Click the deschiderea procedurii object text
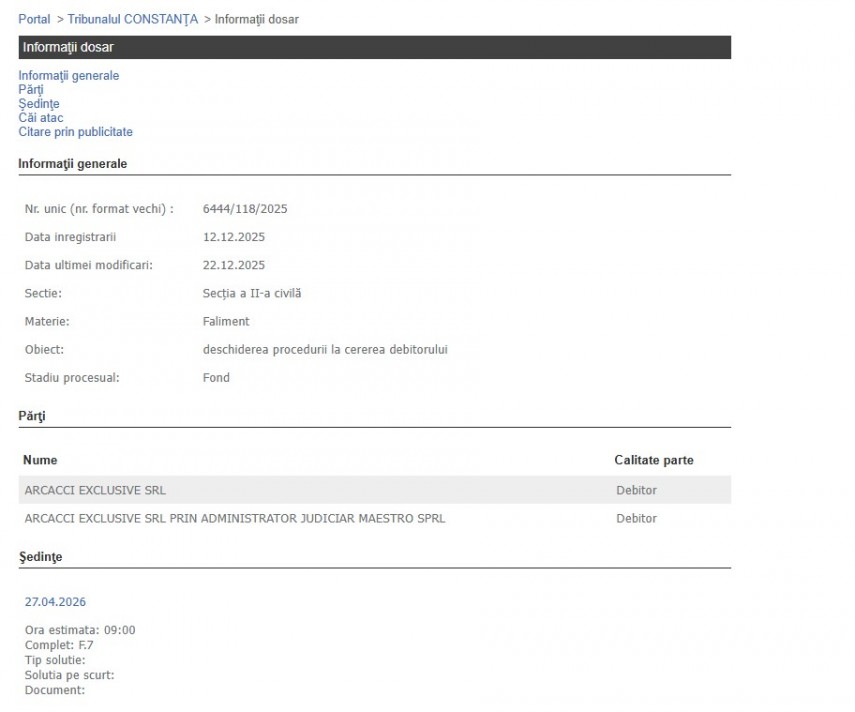This screenshot has width=855, height=712. pyautogui.click(x=324, y=349)
